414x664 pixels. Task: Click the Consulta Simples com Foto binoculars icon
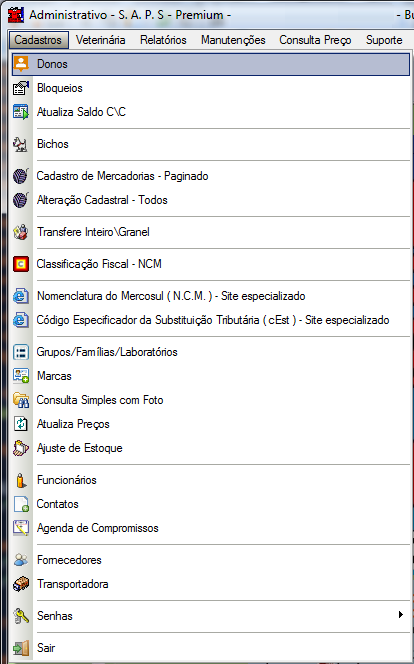tap(21, 400)
